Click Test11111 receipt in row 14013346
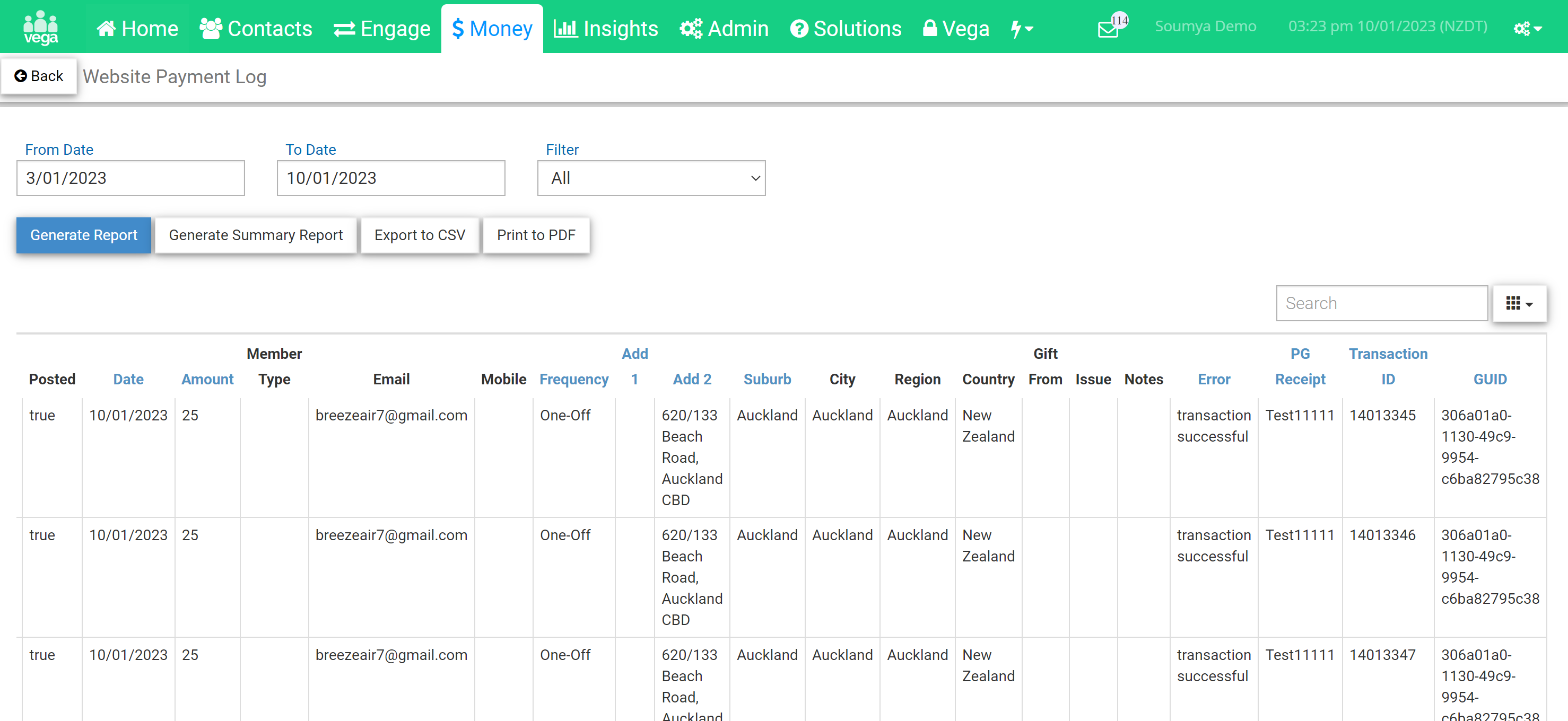The image size is (1568, 721). point(1300,535)
